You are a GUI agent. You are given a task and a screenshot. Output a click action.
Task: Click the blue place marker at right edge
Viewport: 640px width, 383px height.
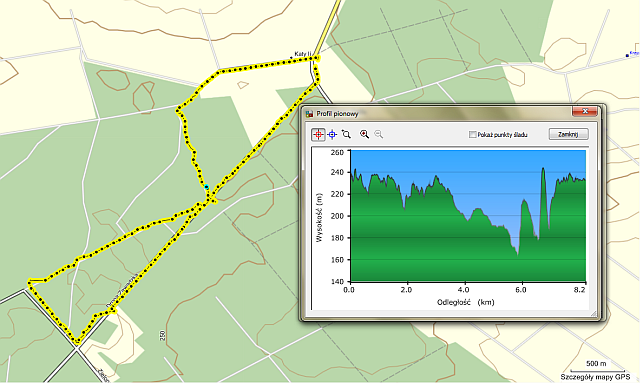click(627, 55)
